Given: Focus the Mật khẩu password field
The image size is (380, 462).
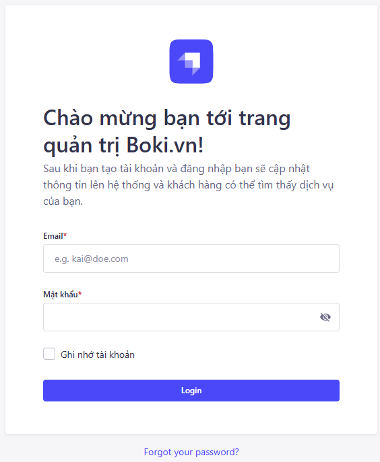Looking at the screenshot, I should click(191, 317).
